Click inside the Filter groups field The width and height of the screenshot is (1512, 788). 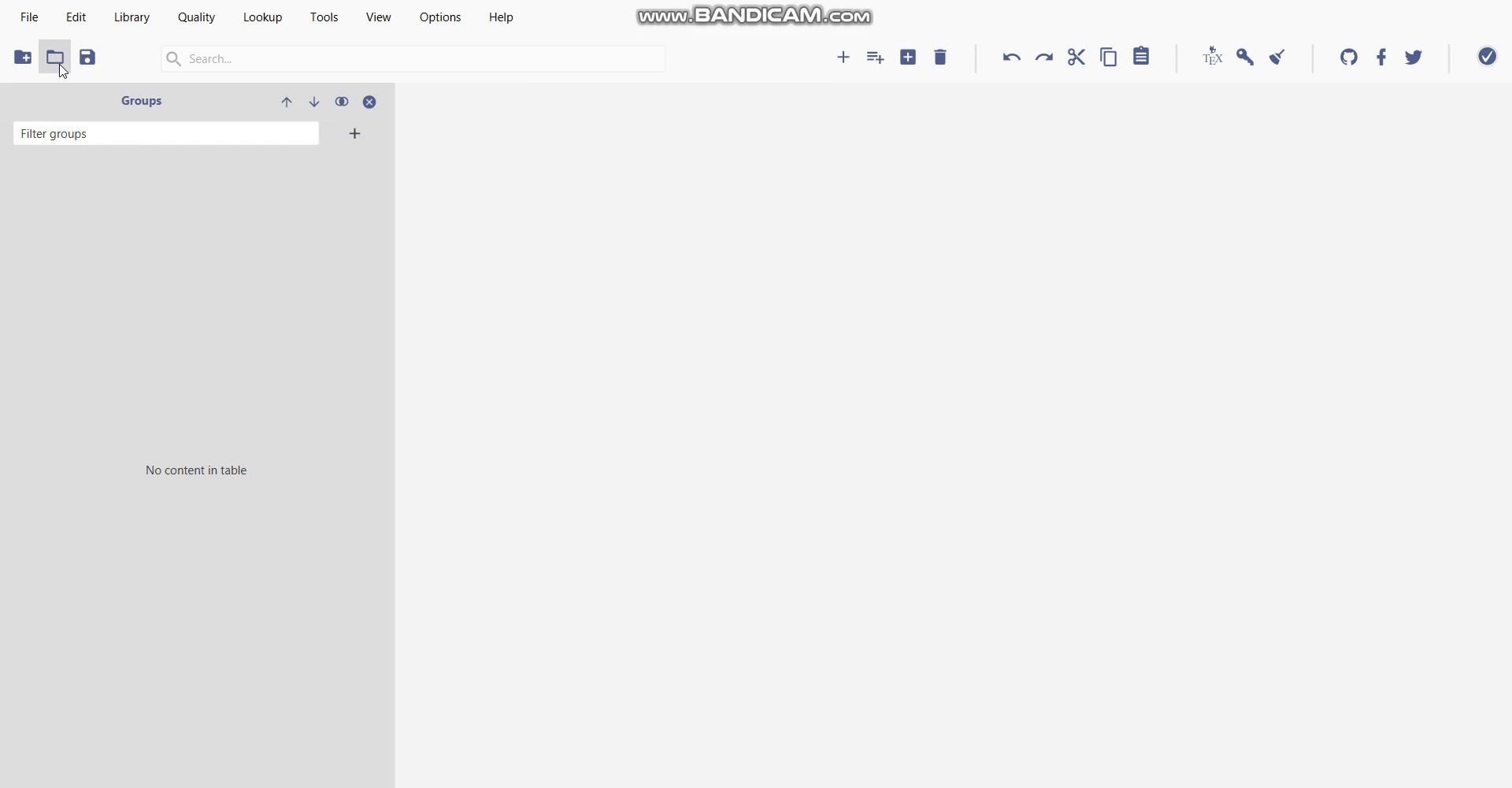tap(166, 134)
